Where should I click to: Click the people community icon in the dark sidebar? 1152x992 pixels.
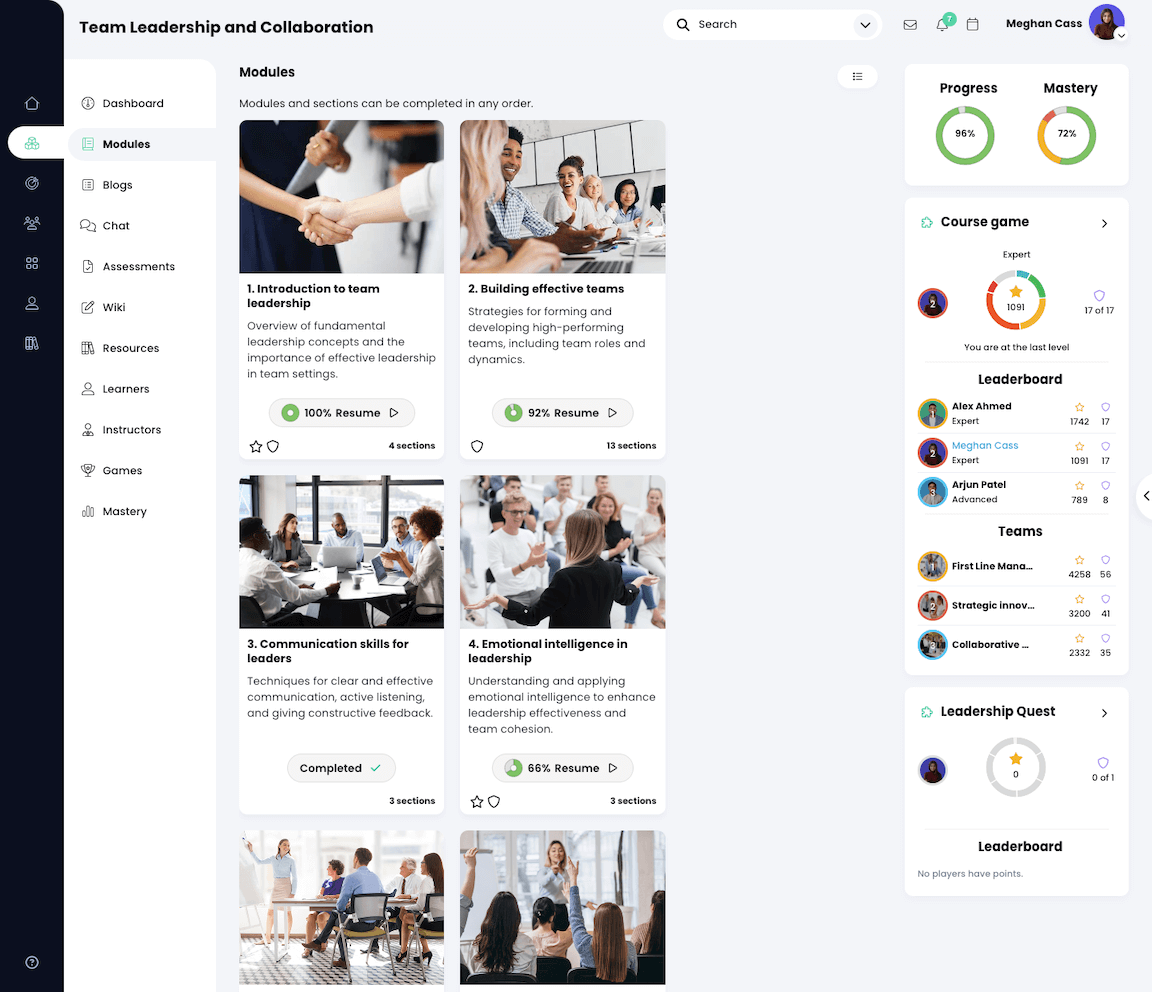(x=32, y=224)
